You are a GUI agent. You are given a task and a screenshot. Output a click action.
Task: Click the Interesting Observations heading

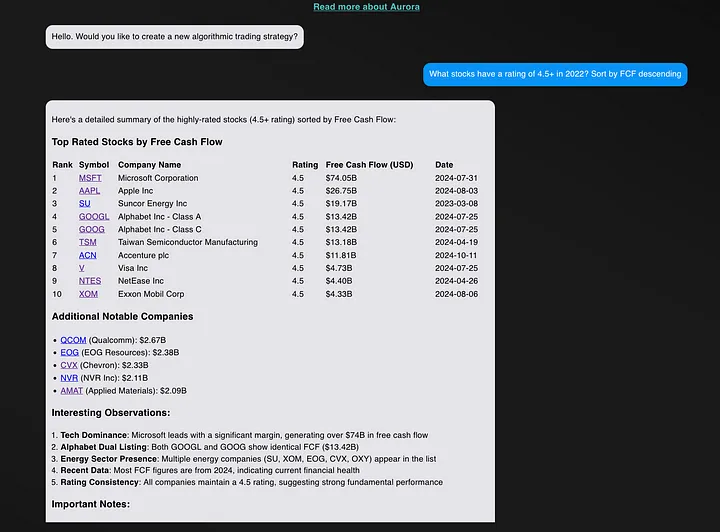(111, 413)
